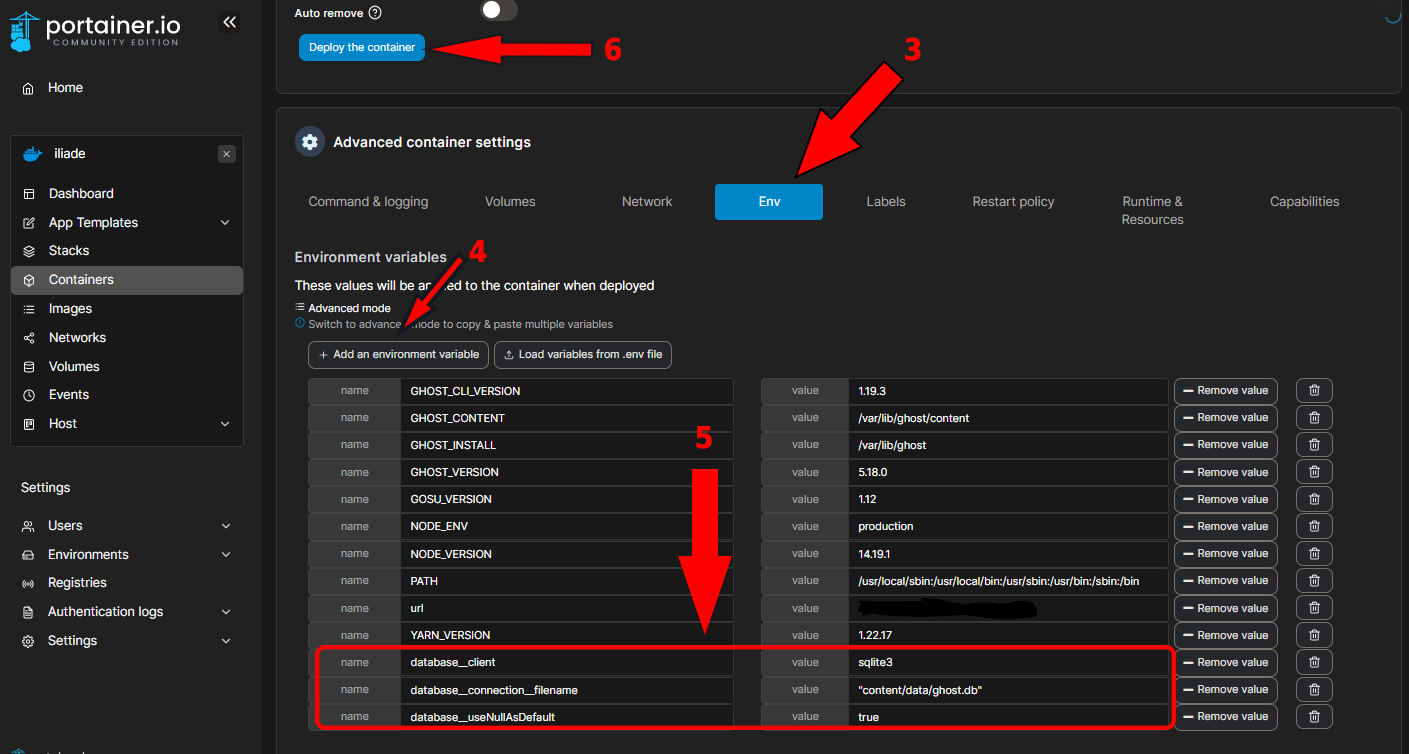The image size is (1409, 754).
Task: Delete the NODE_ENV variable with trash icon
Action: (1314, 526)
